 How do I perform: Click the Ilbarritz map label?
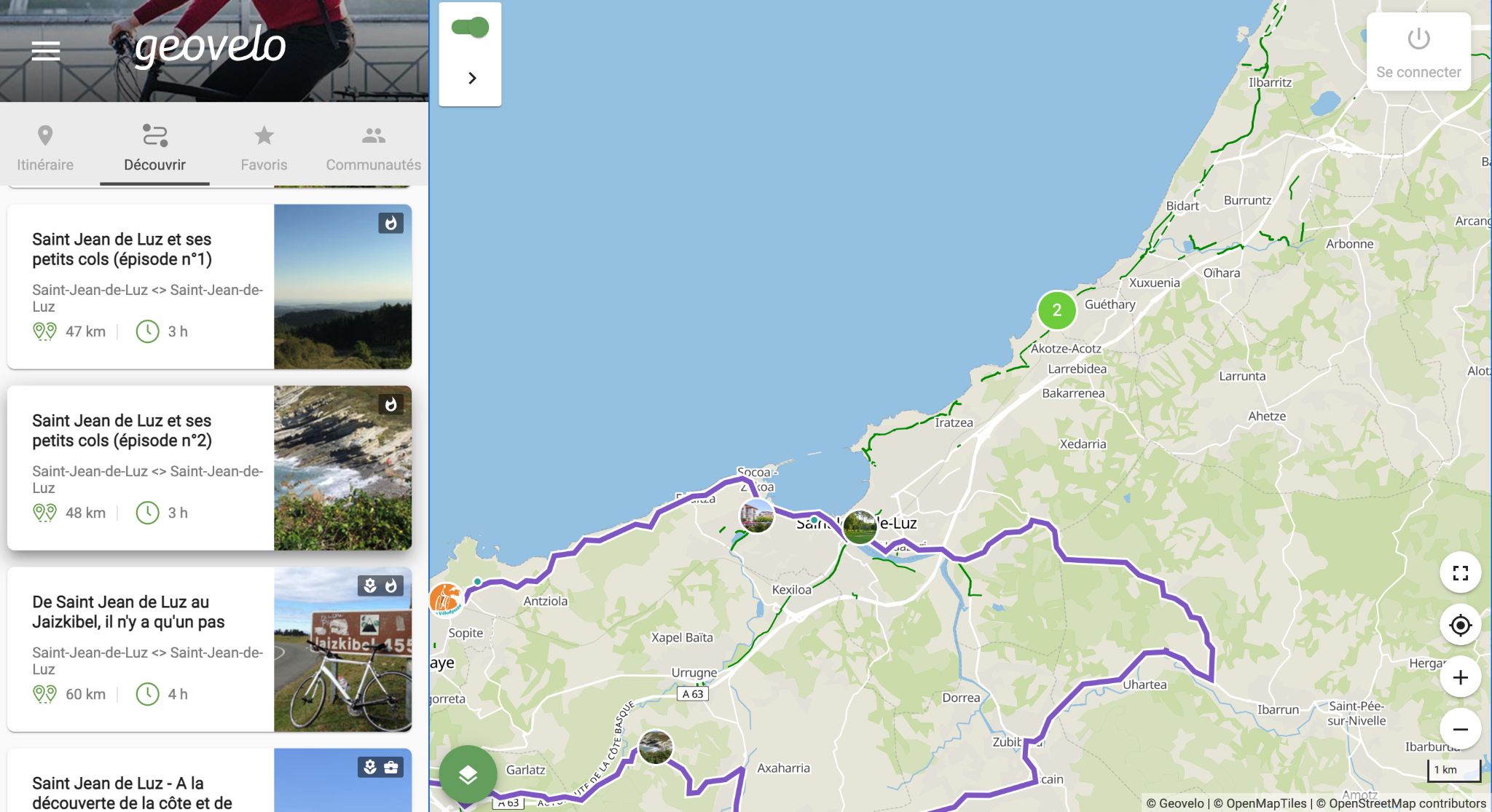1270,82
